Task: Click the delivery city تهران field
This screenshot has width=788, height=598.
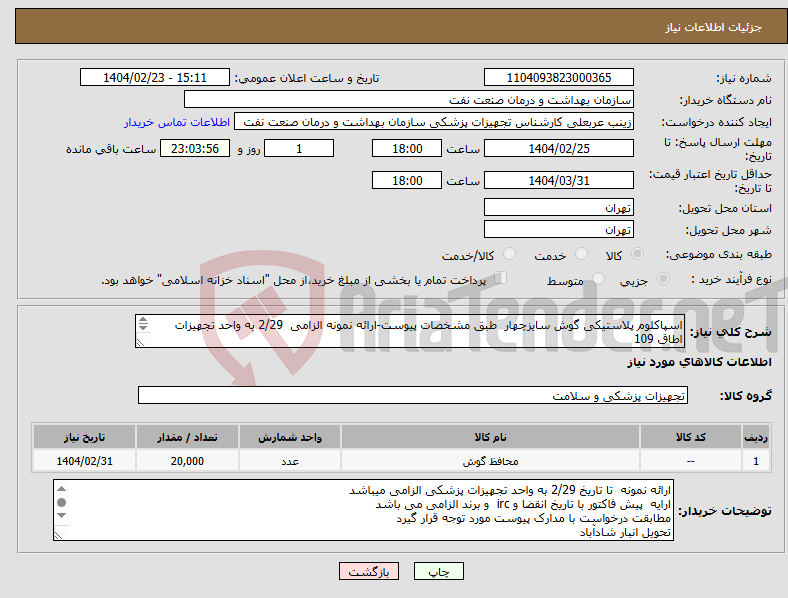Action: (558, 229)
